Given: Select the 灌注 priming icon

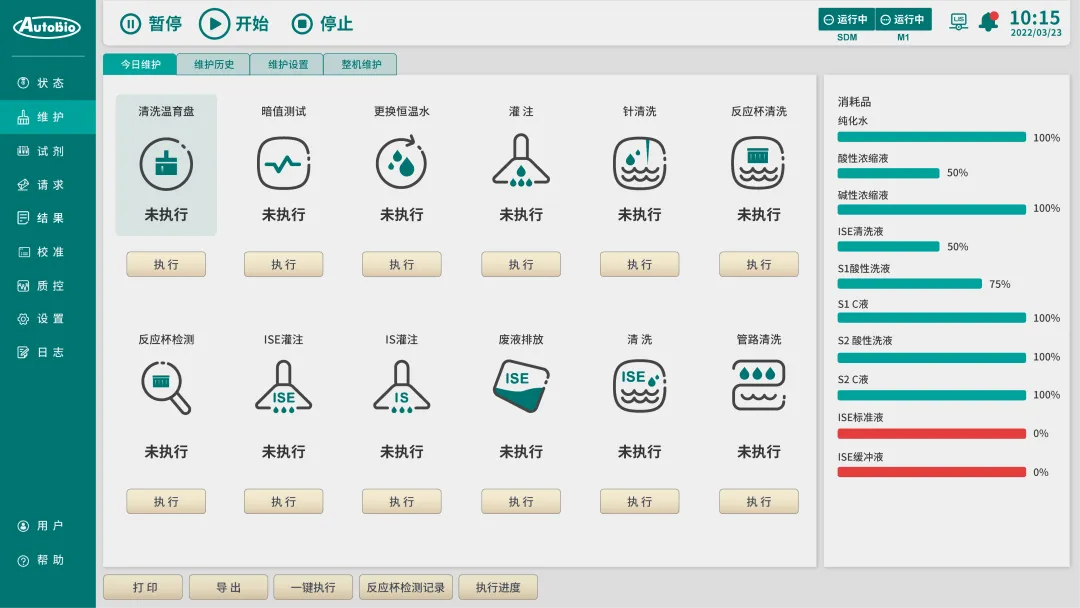Looking at the screenshot, I should point(521,161).
